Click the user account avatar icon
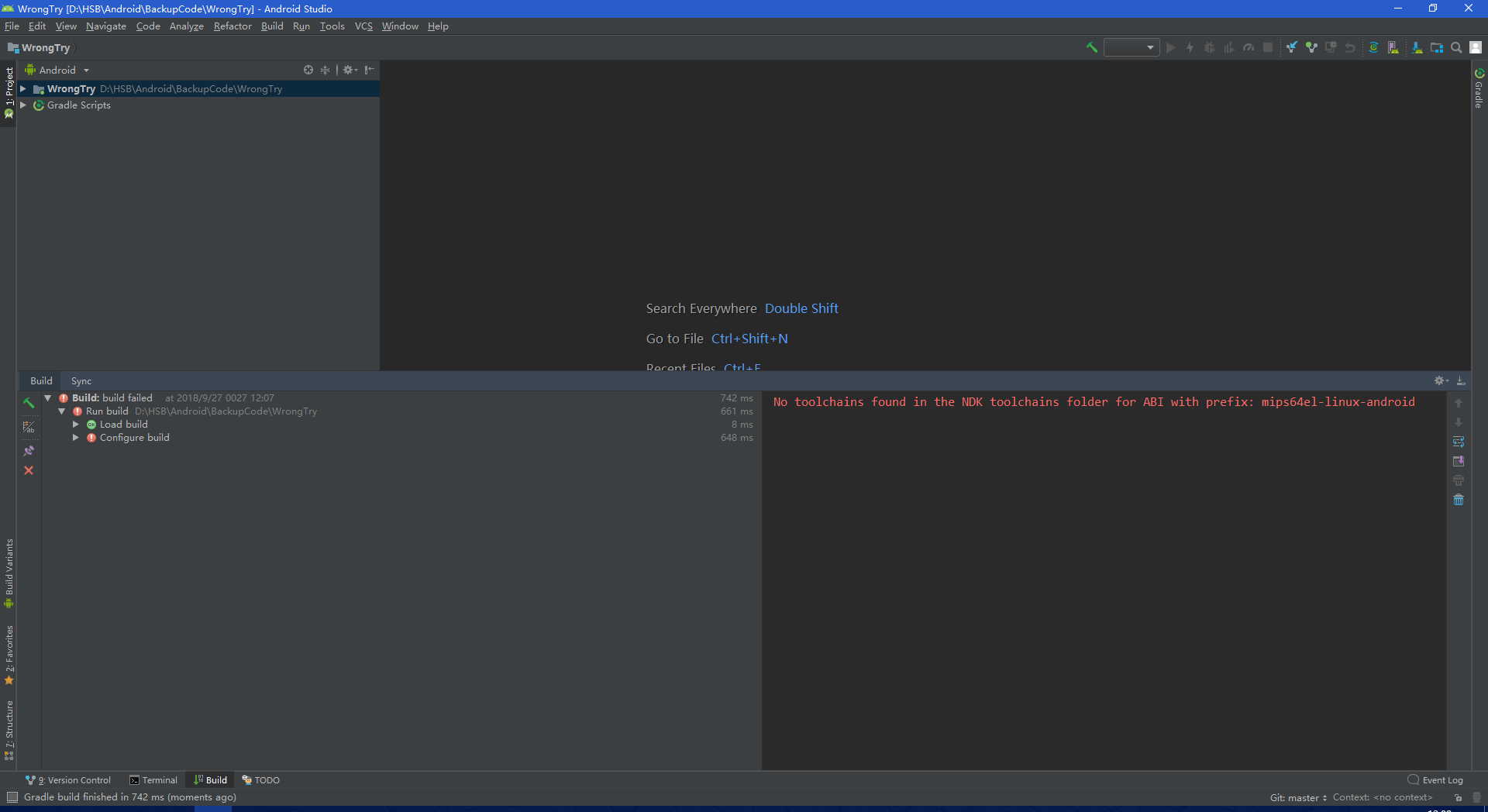1488x812 pixels. (x=1476, y=47)
